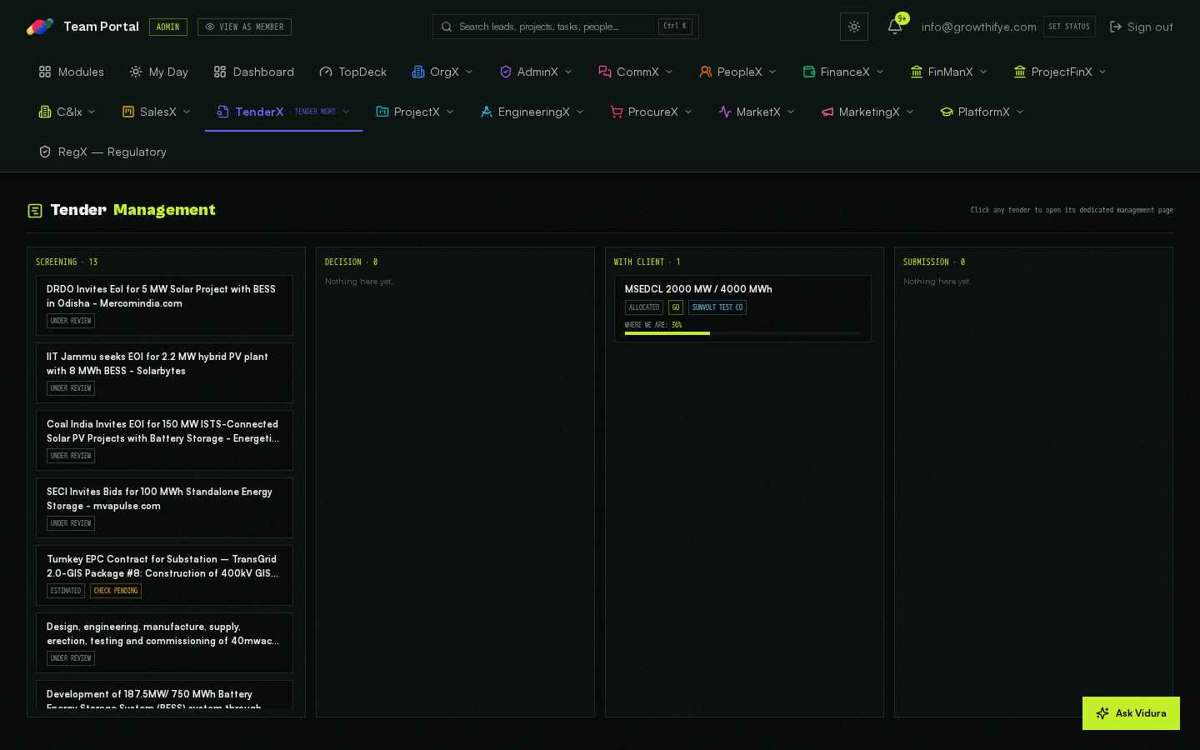Screen dimensions: 1200x750
Task: Open MSEDCL 2000 MW / 4000 MWh tender
Action: tap(742, 309)
